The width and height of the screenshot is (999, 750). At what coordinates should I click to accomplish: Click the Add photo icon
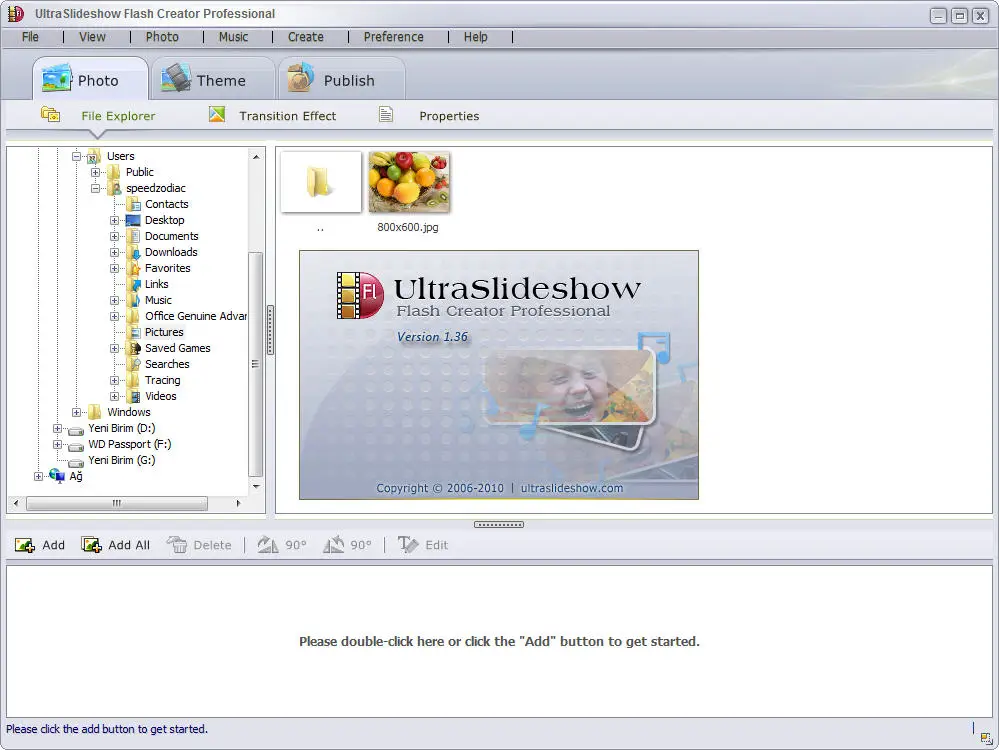pos(25,545)
